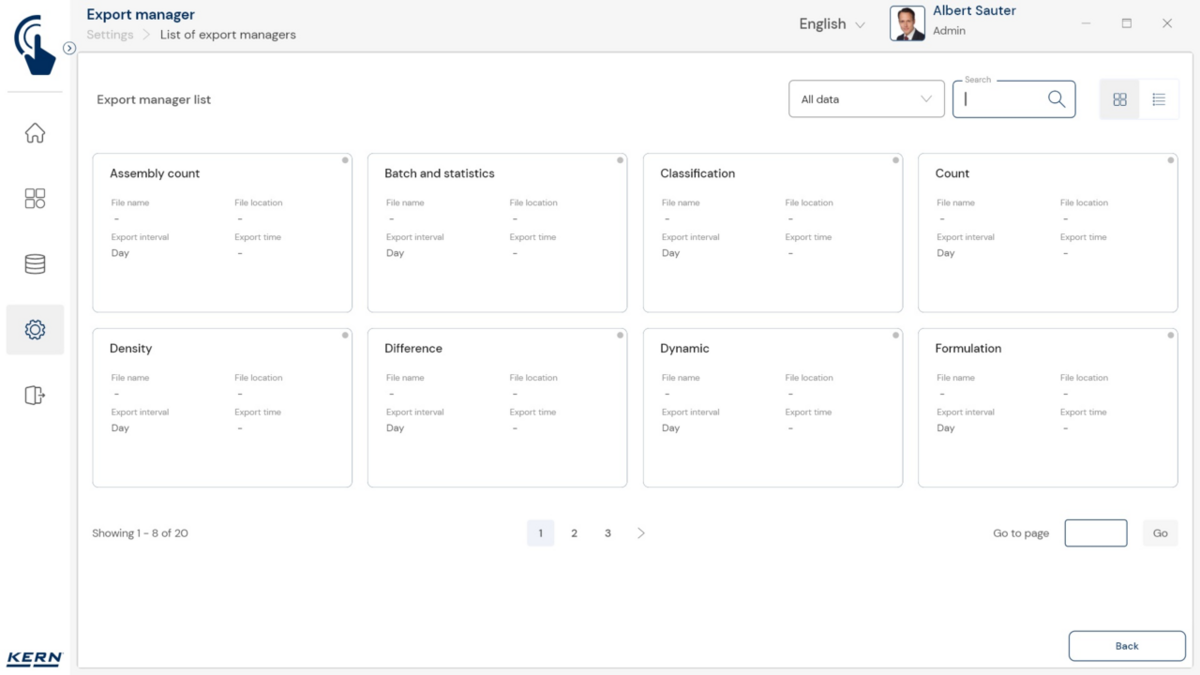Click the search magnifier icon

(1056, 99)
